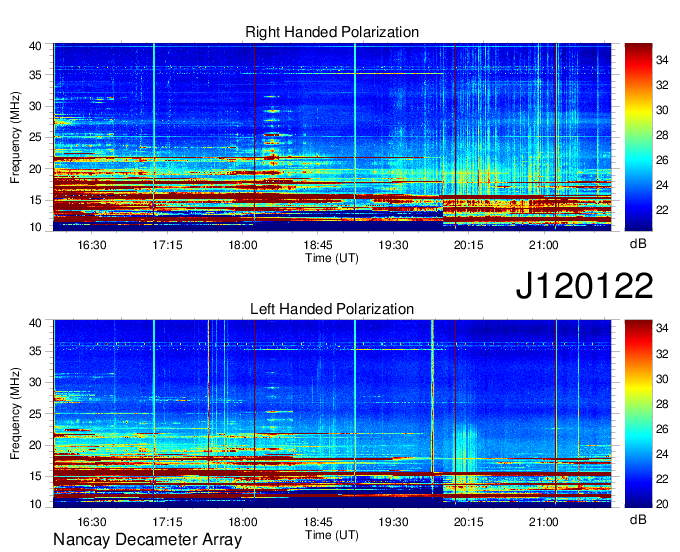Screen dimensions: 680x552
Task: Click the 35 MHz tick on Right Handed plot
Action: (35, 75)
